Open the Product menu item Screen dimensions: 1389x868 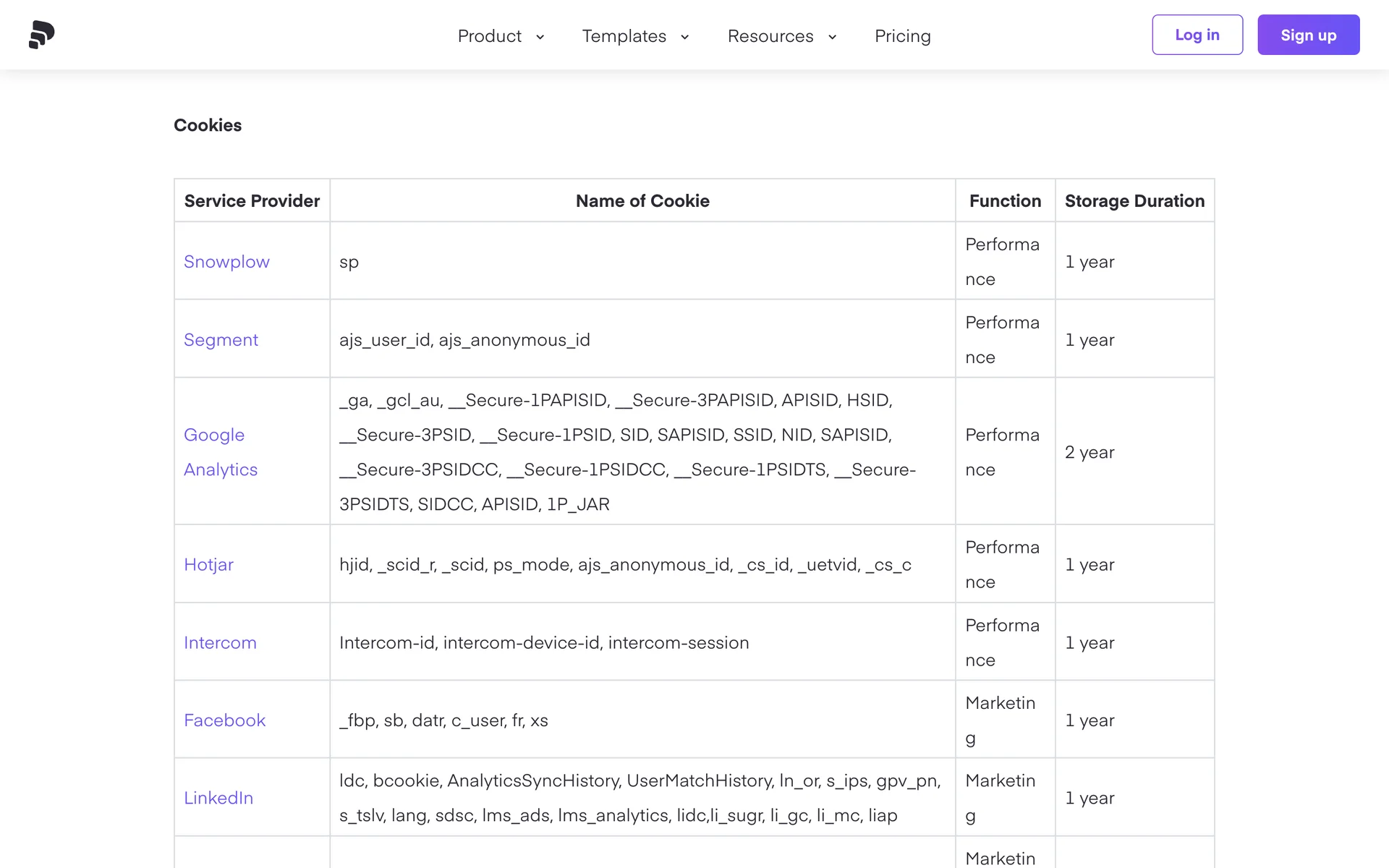(x=490, y=36)
